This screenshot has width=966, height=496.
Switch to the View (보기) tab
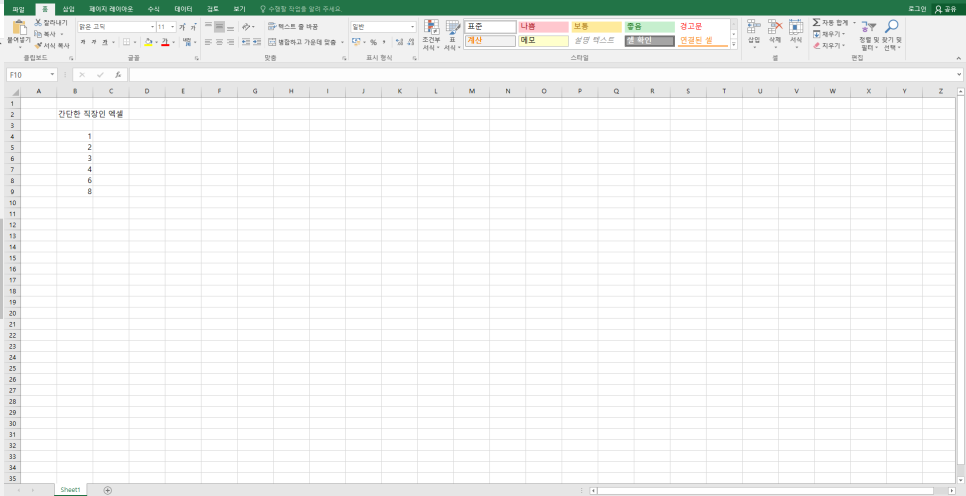(239, 9)
